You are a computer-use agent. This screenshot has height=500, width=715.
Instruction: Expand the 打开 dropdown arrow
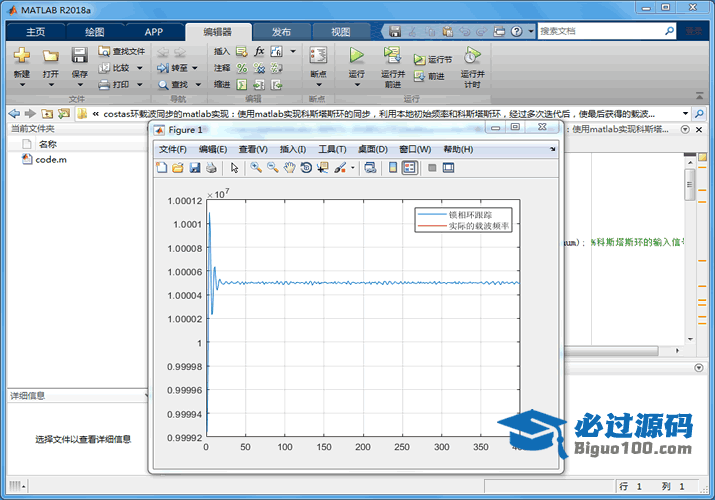51,85
